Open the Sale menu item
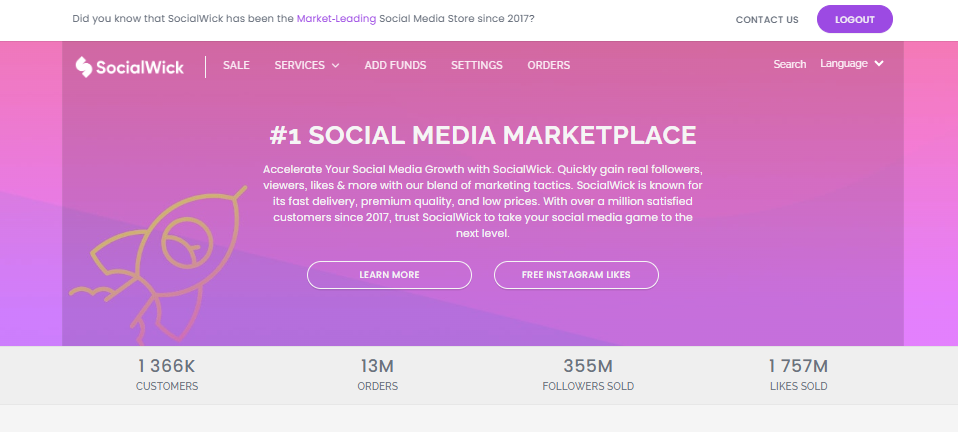 pyautogui.click(x=236, y=65)
